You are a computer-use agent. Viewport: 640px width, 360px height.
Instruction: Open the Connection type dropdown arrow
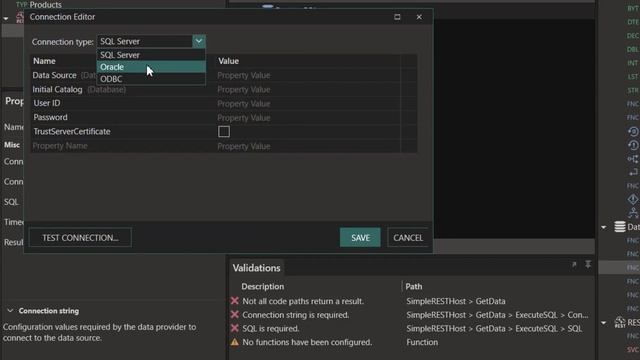click(199, 41)
